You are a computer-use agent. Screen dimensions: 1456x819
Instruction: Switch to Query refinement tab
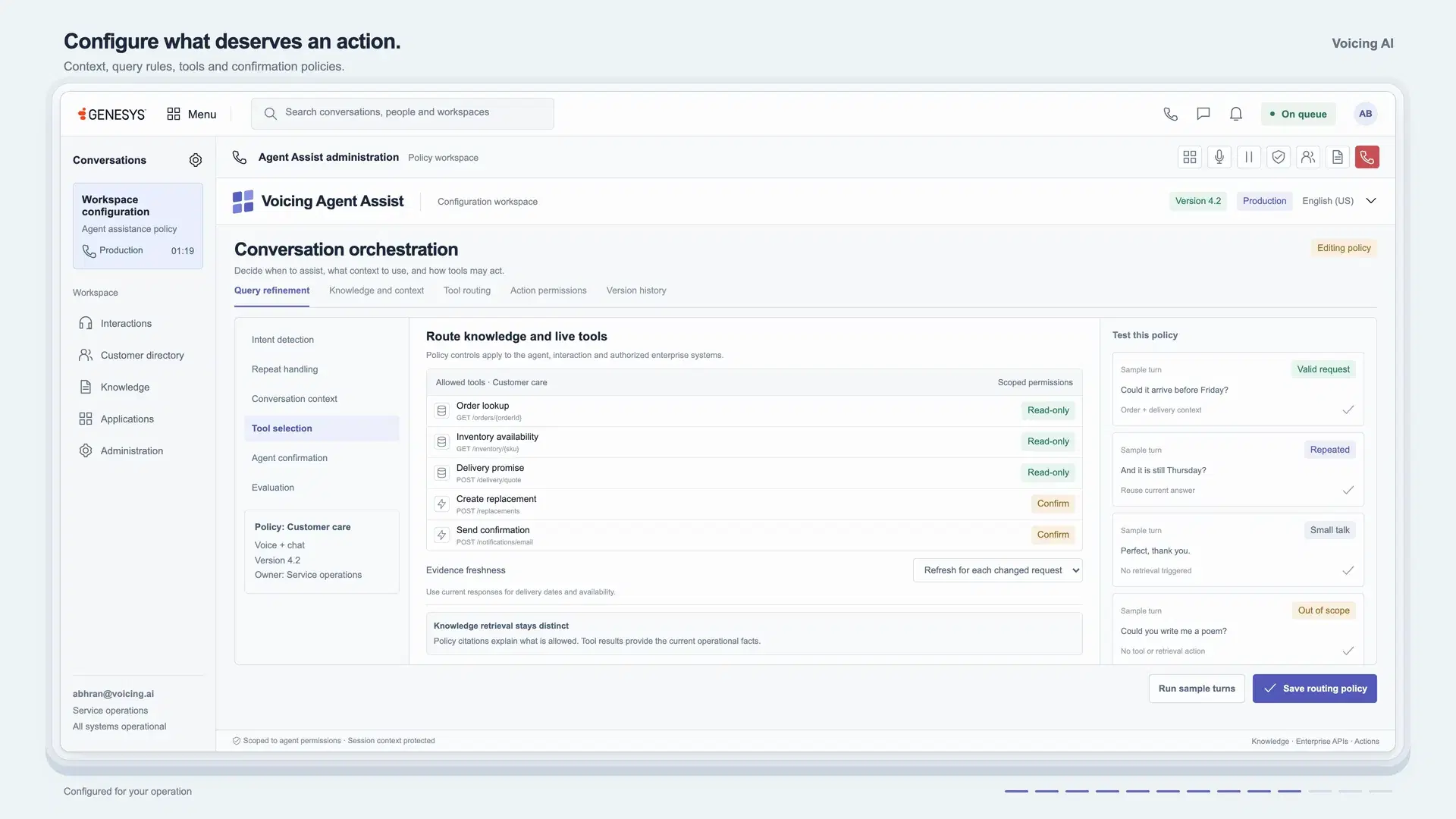(271, 290)
